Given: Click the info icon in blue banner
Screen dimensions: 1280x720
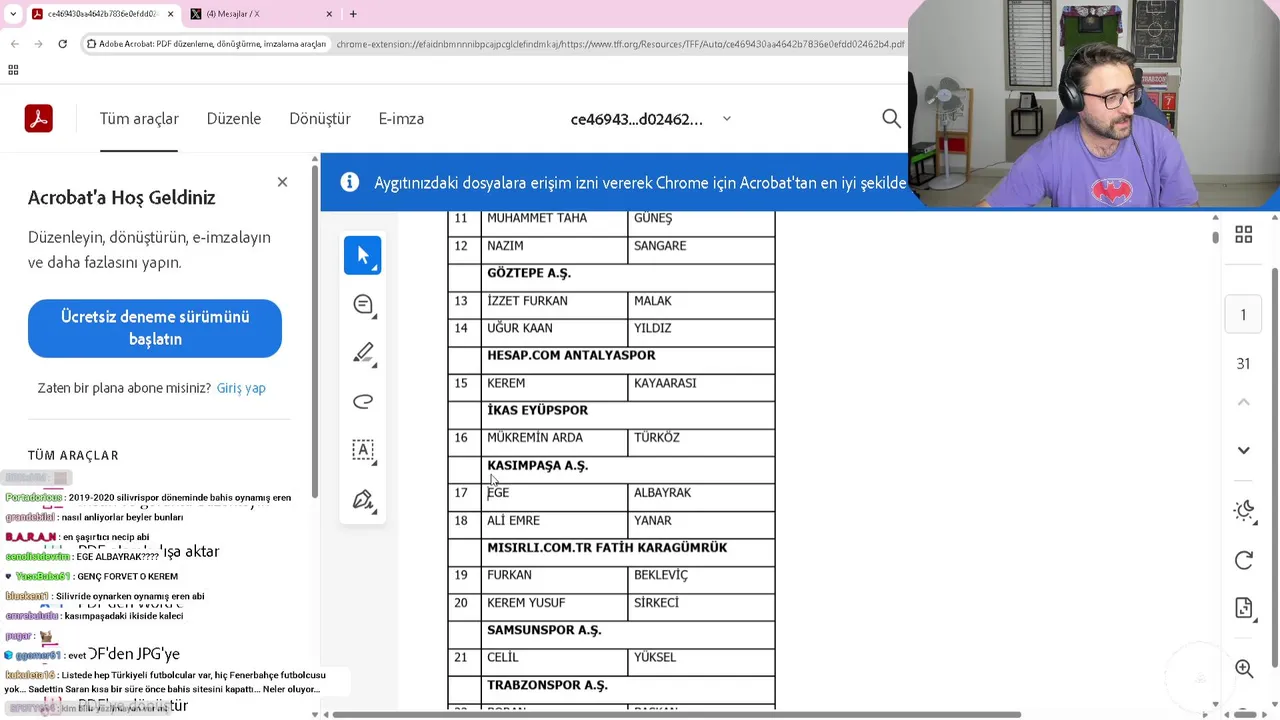Looking at the screenshot, I should click(349, 182).
